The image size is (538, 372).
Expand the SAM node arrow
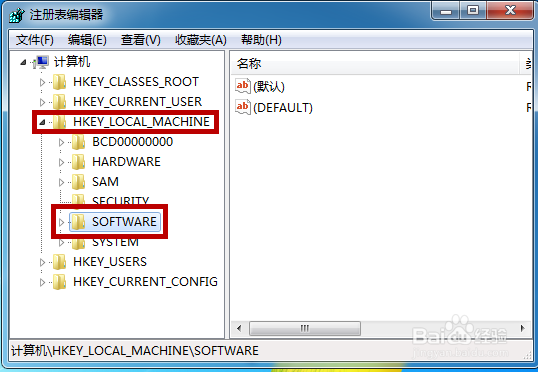61,182
